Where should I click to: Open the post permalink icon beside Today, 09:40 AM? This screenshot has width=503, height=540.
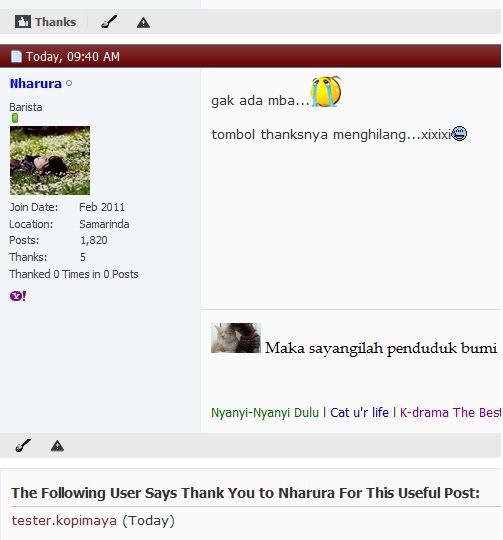point(16,56)
